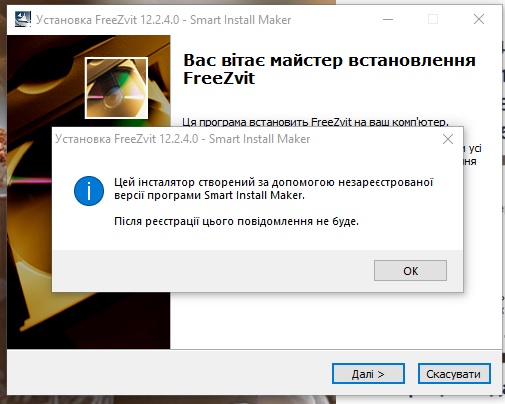Click the Smart Install Maker line in message

click(x=209, y=195)
